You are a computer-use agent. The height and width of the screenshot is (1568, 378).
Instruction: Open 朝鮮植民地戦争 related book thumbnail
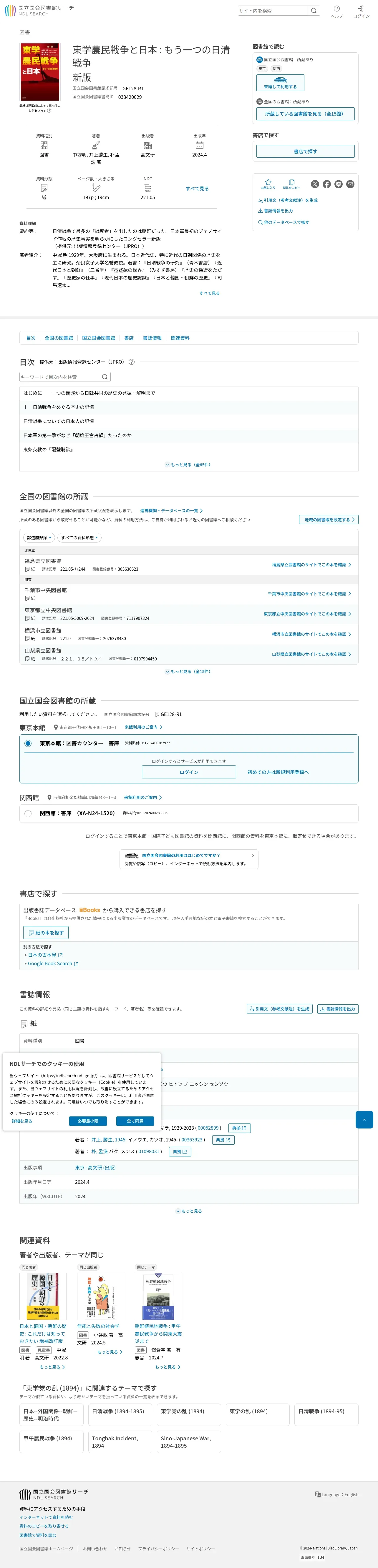click(158, 1296)
